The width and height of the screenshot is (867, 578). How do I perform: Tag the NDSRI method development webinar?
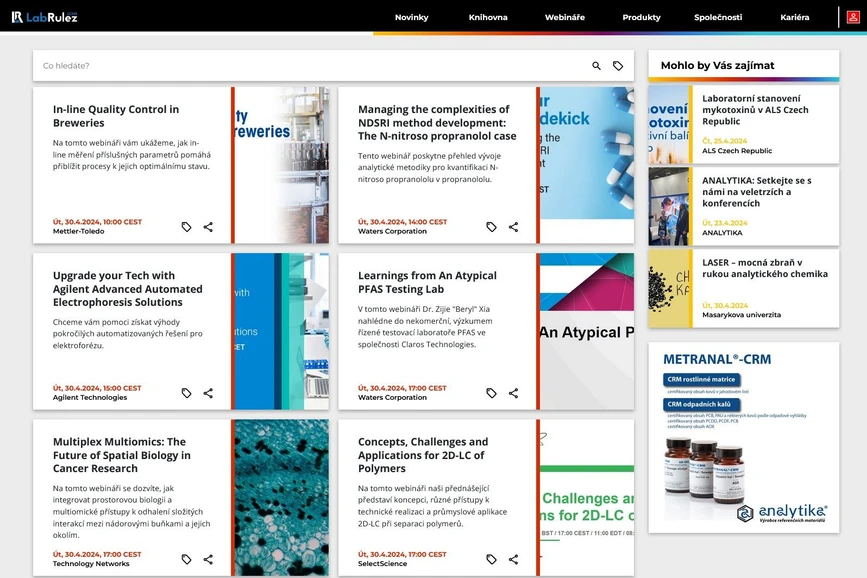click(x=491, y=227)
